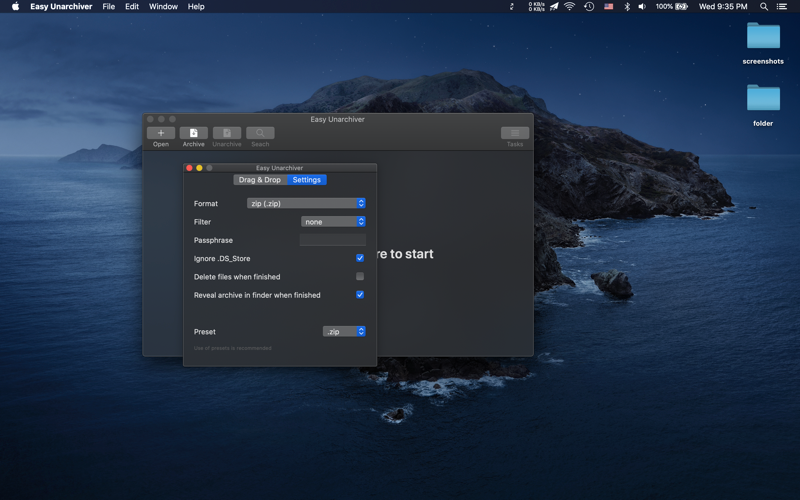Click the 100% battery percentage text
This screenshot has width=800, height=500.
(664, 7)
